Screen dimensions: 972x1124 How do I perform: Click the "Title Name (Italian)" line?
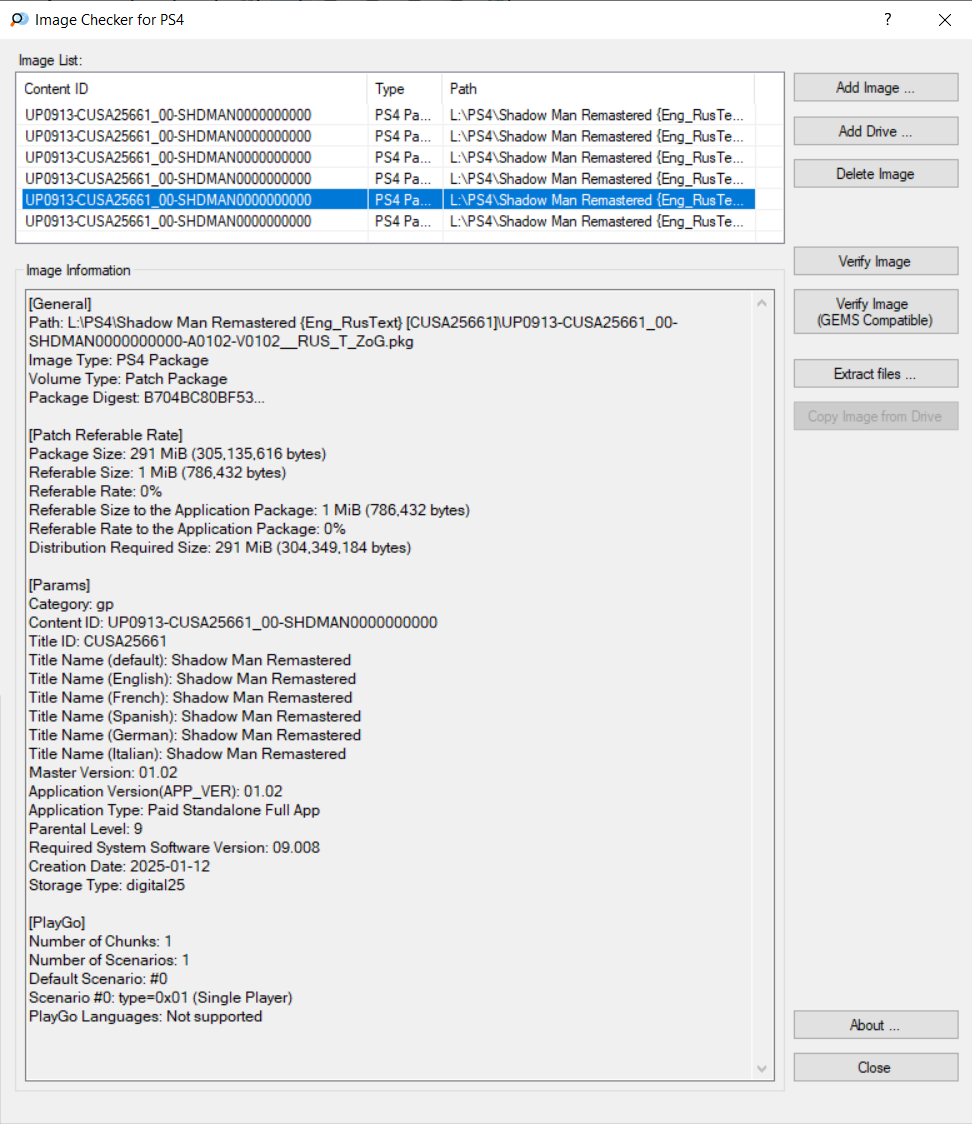[188, 754]
